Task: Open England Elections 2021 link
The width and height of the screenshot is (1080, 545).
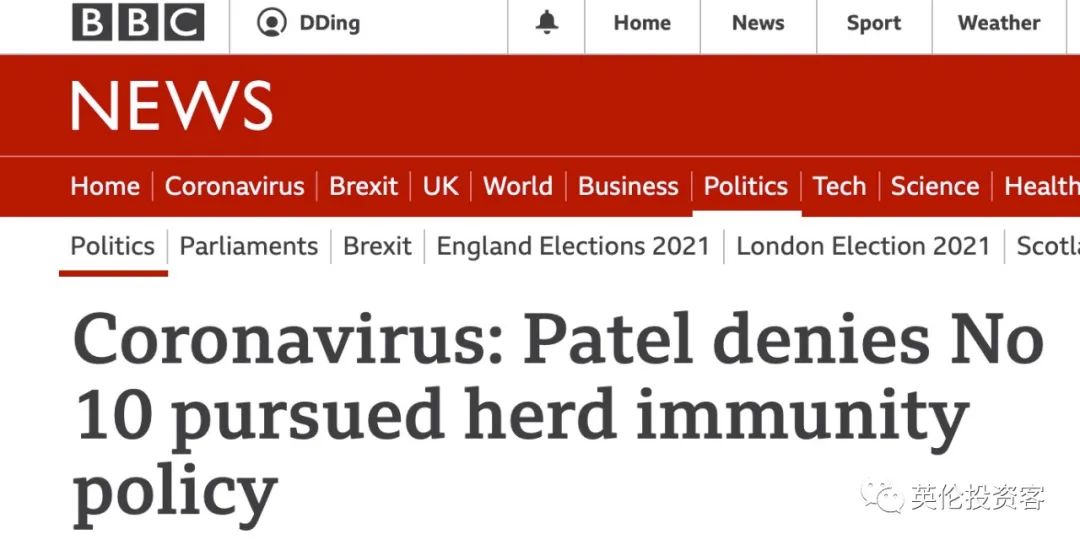Action: pos(572,246)
